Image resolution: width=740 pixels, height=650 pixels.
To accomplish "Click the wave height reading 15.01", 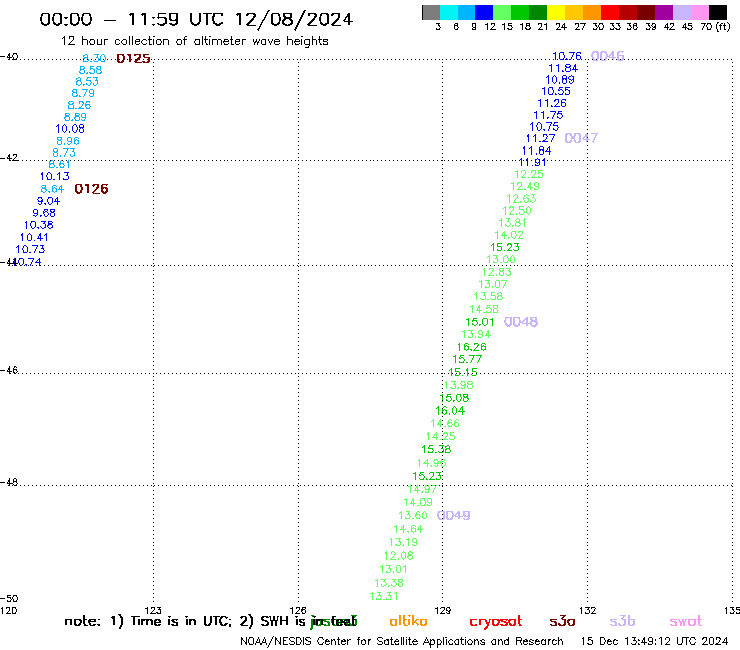I will (x=479, y=322).
